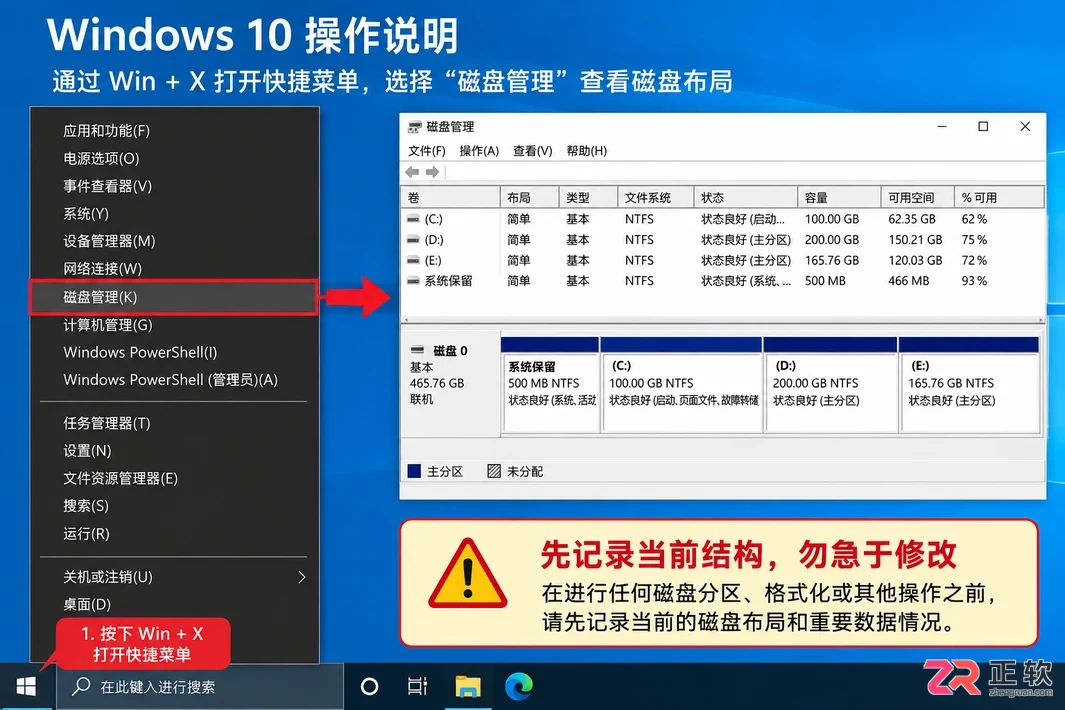Select 磁盘管理(K) in the Win+X menu
Image resolution: width=1065 pixels, height=710 pixels.
click(174, 297)
